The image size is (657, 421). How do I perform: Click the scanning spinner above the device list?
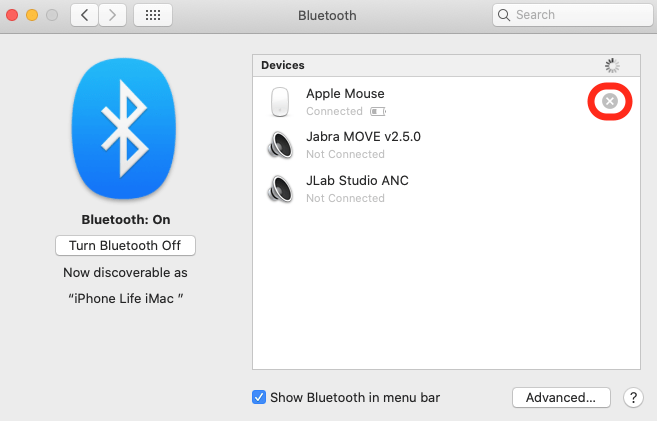click(612, 66)
